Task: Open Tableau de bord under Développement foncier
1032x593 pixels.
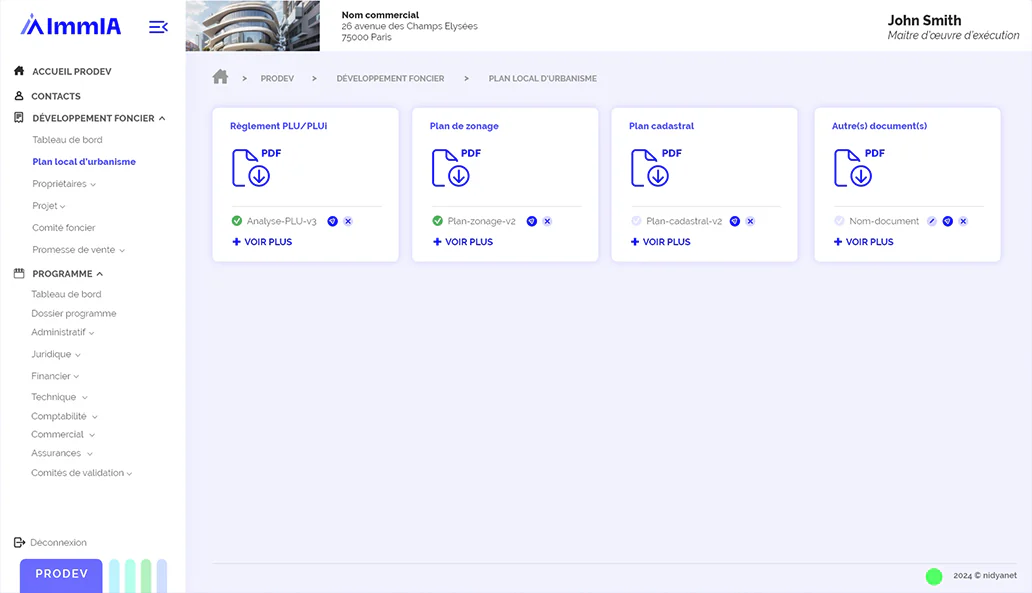Action: (67, 140)
